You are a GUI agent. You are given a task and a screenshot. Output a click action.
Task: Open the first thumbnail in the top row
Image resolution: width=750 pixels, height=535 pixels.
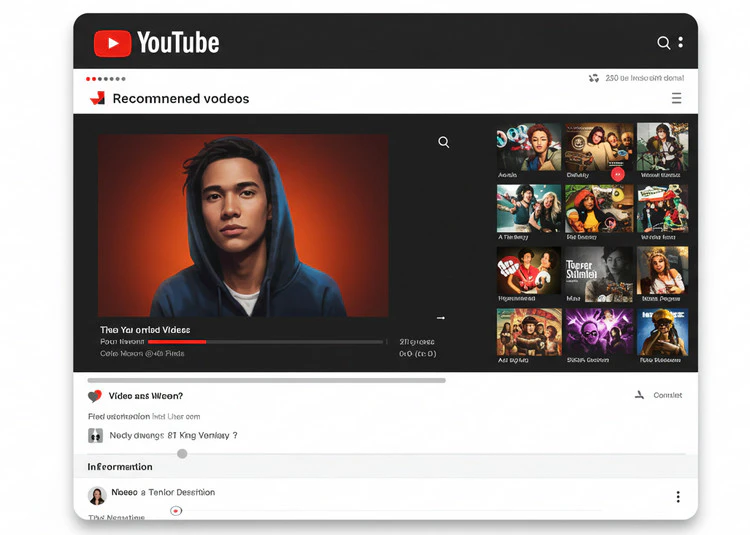528,147
